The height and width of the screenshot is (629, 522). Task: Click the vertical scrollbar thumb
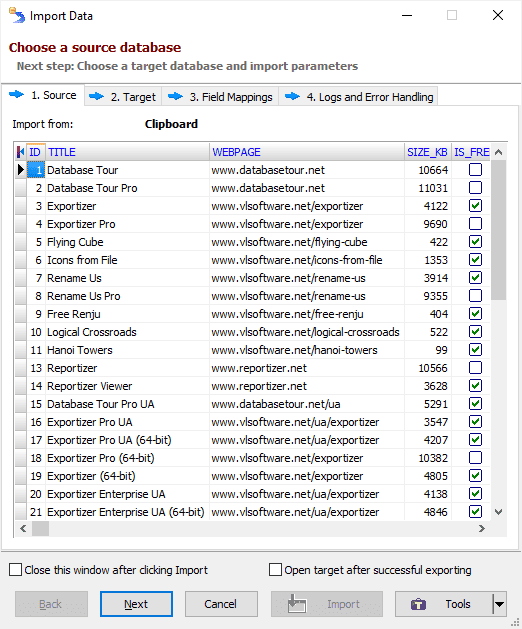[499, 230]
